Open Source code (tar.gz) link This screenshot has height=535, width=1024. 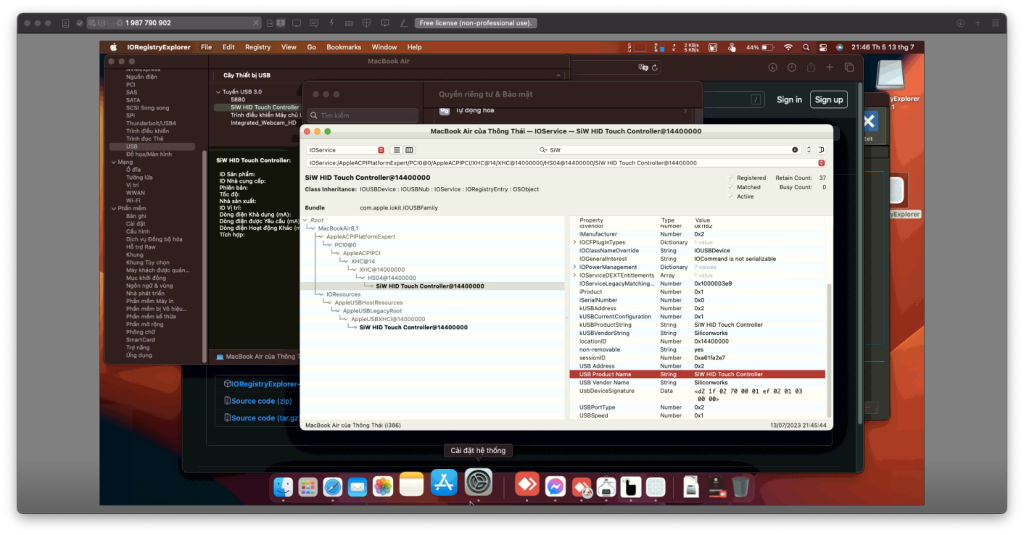[x=263, y=418]
